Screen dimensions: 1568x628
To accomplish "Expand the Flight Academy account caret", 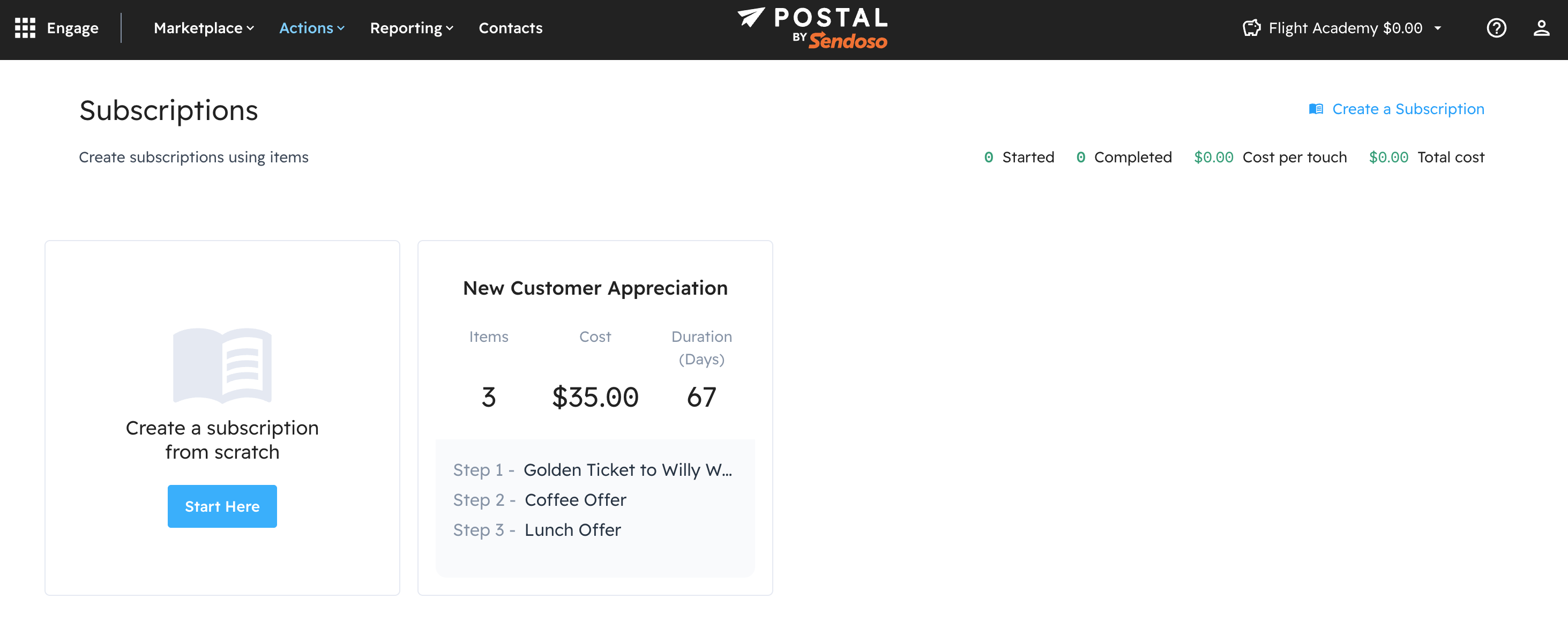I will coord(1438,28).
